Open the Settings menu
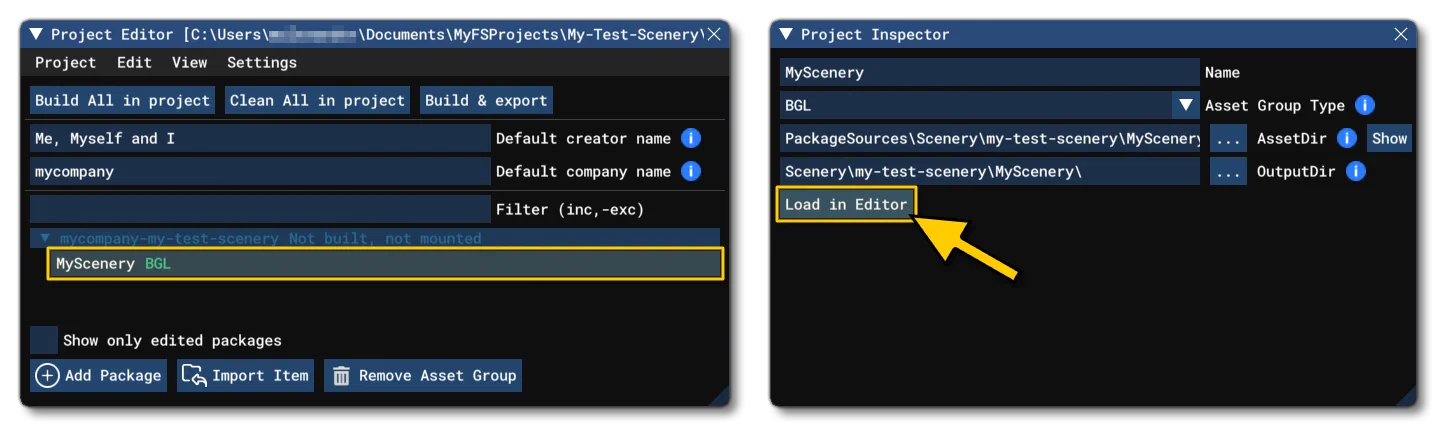 click(262, 62)
